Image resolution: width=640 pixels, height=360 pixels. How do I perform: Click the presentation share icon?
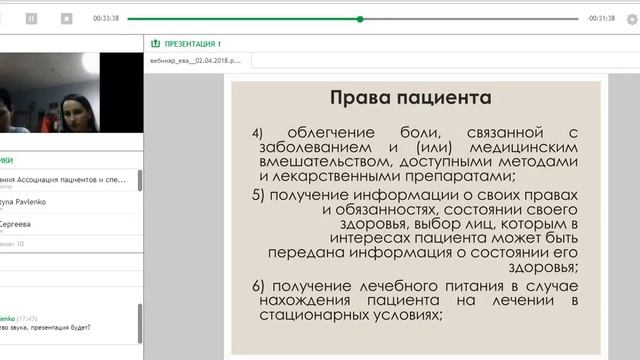point(155,43)
